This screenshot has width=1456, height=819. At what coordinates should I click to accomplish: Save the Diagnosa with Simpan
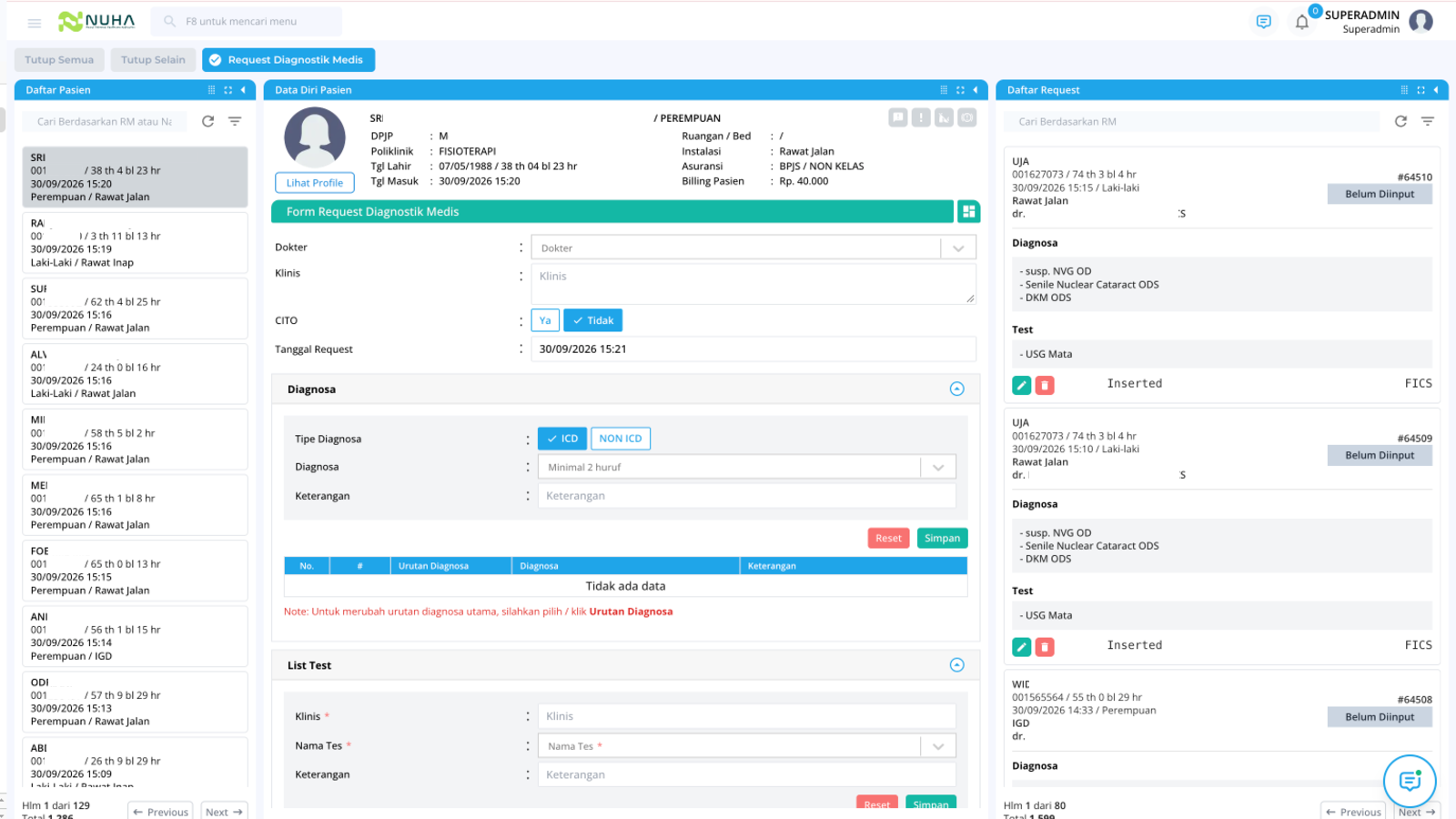point(942,538)
